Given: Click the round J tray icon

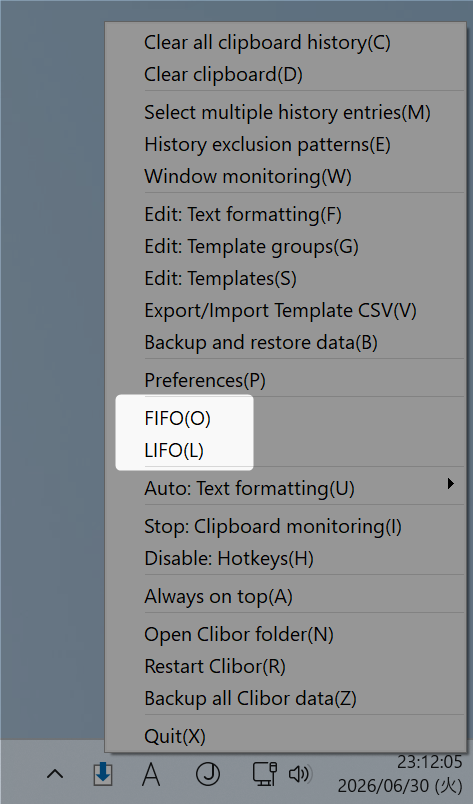Looking at the screenshot, I should [208, 774].
